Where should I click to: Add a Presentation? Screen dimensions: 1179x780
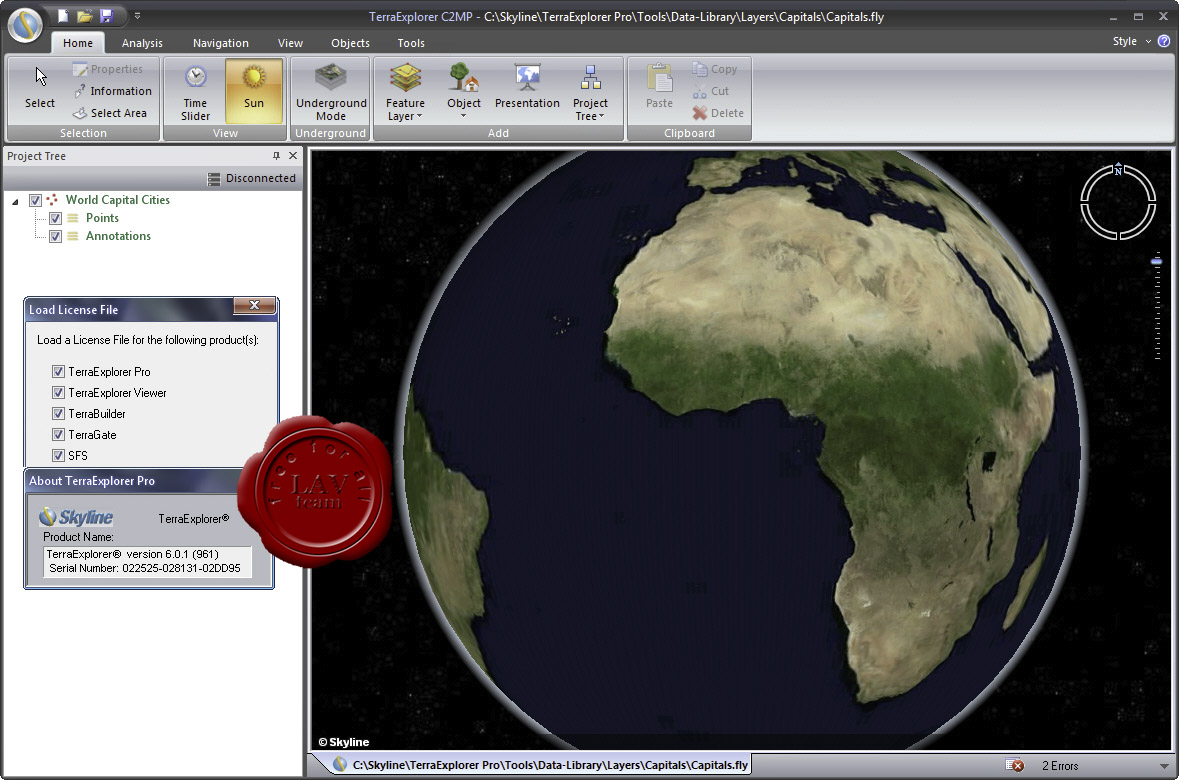pyautogui.click(x=527, y=90)
